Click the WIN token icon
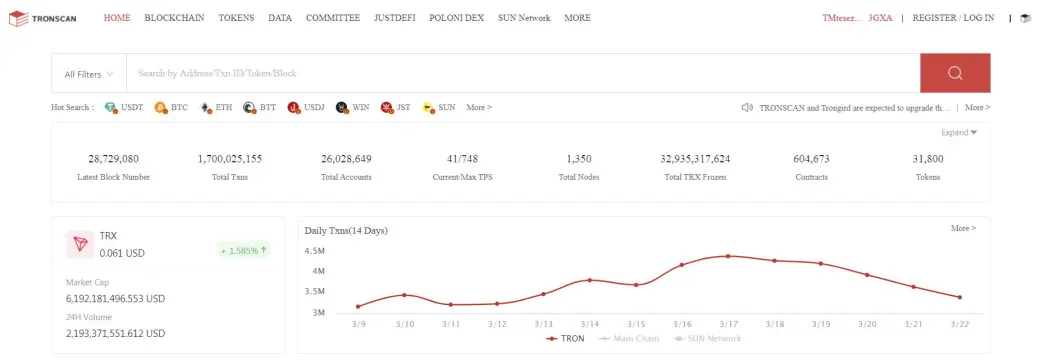 tap(342, 107)
